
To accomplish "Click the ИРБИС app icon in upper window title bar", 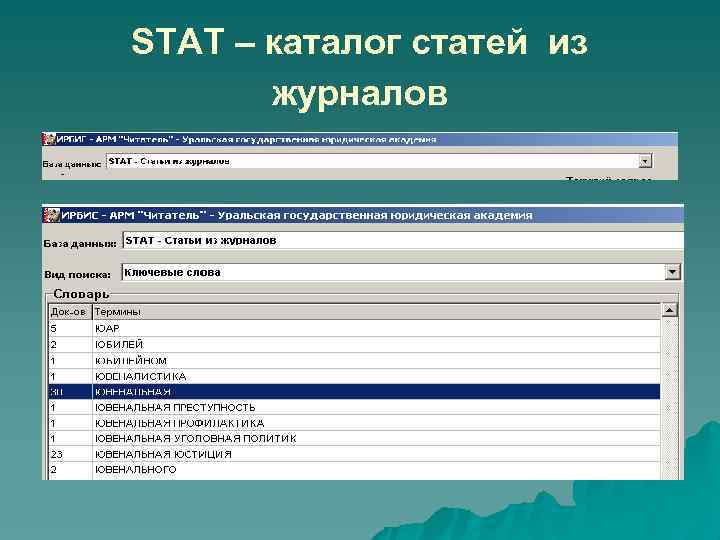I will coord(49,139).
